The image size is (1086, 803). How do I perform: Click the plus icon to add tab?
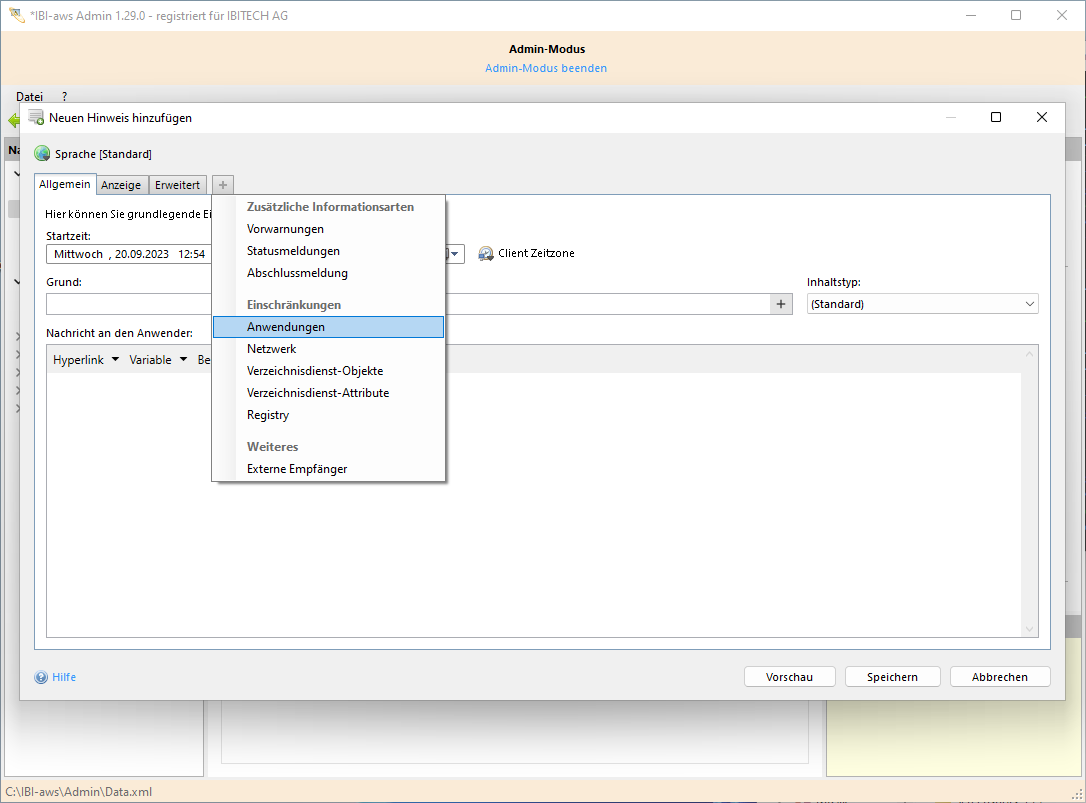coord(223,185)
